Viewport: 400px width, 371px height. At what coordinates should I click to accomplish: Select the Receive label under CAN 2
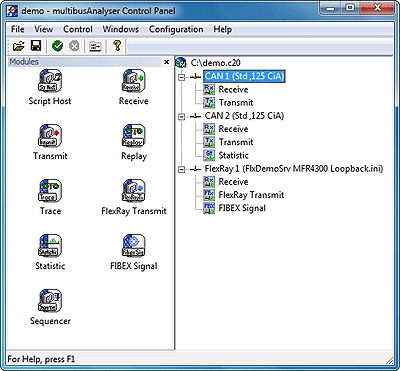(233, 129)
